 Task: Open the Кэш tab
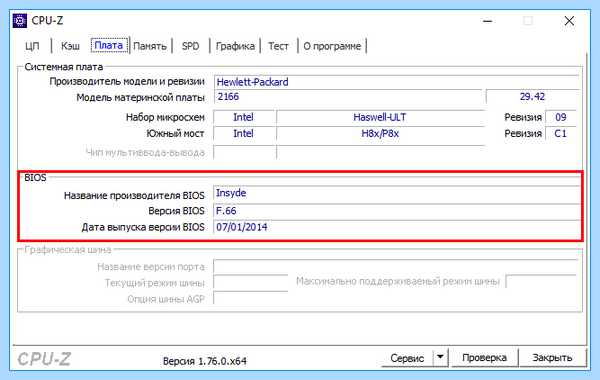[x=70, y=46]
